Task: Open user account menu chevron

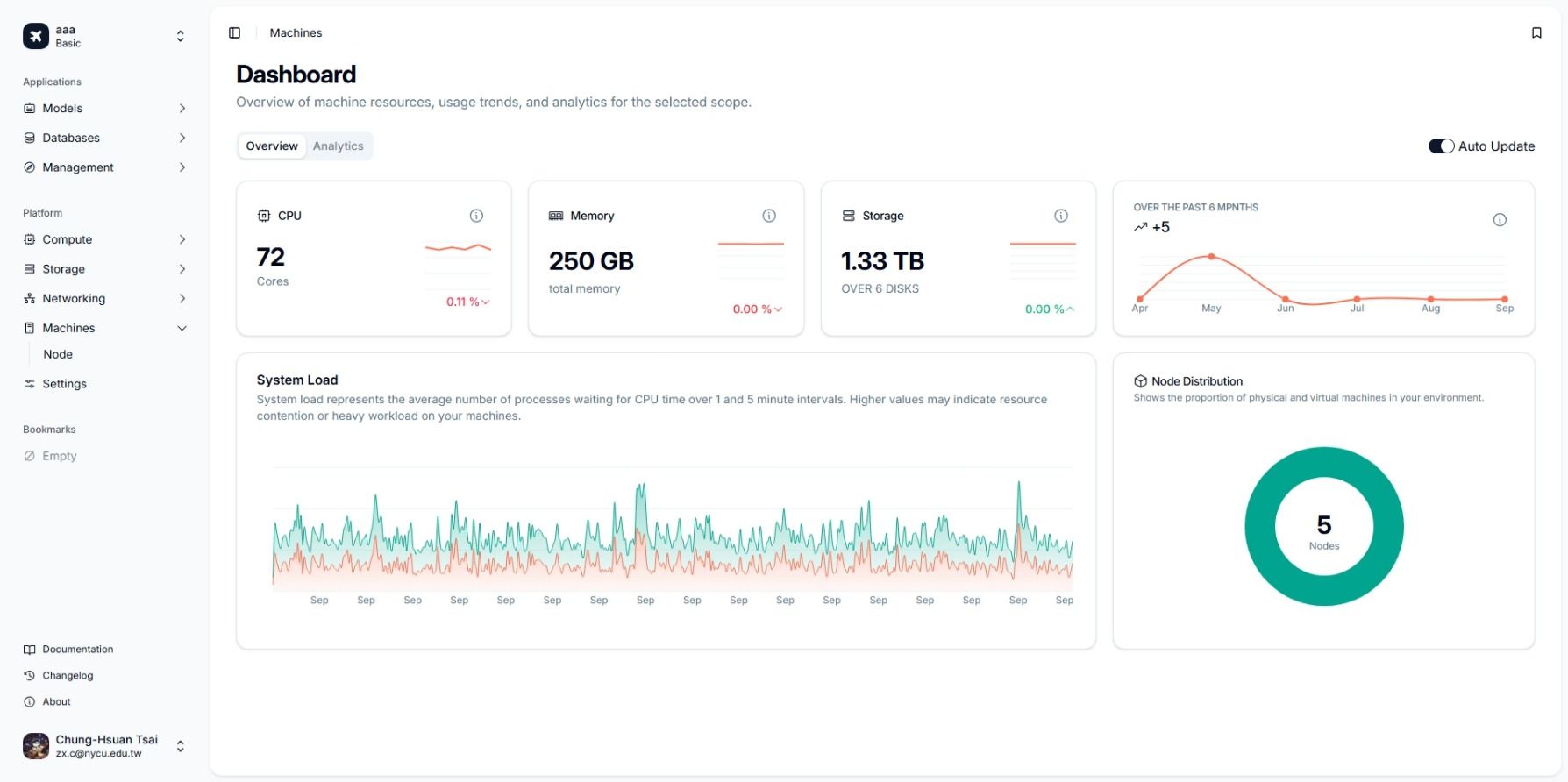Action: pos(180,746)
